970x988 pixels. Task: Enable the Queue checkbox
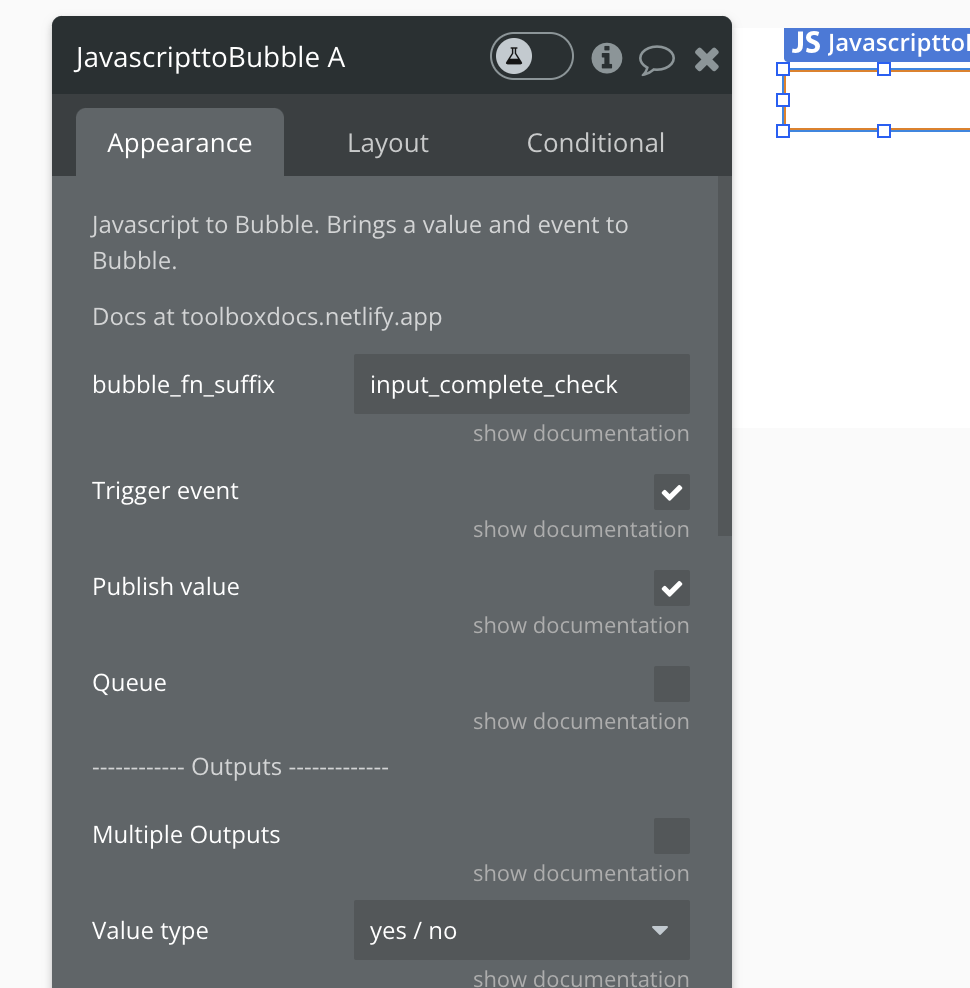click(x=671, y=684)
